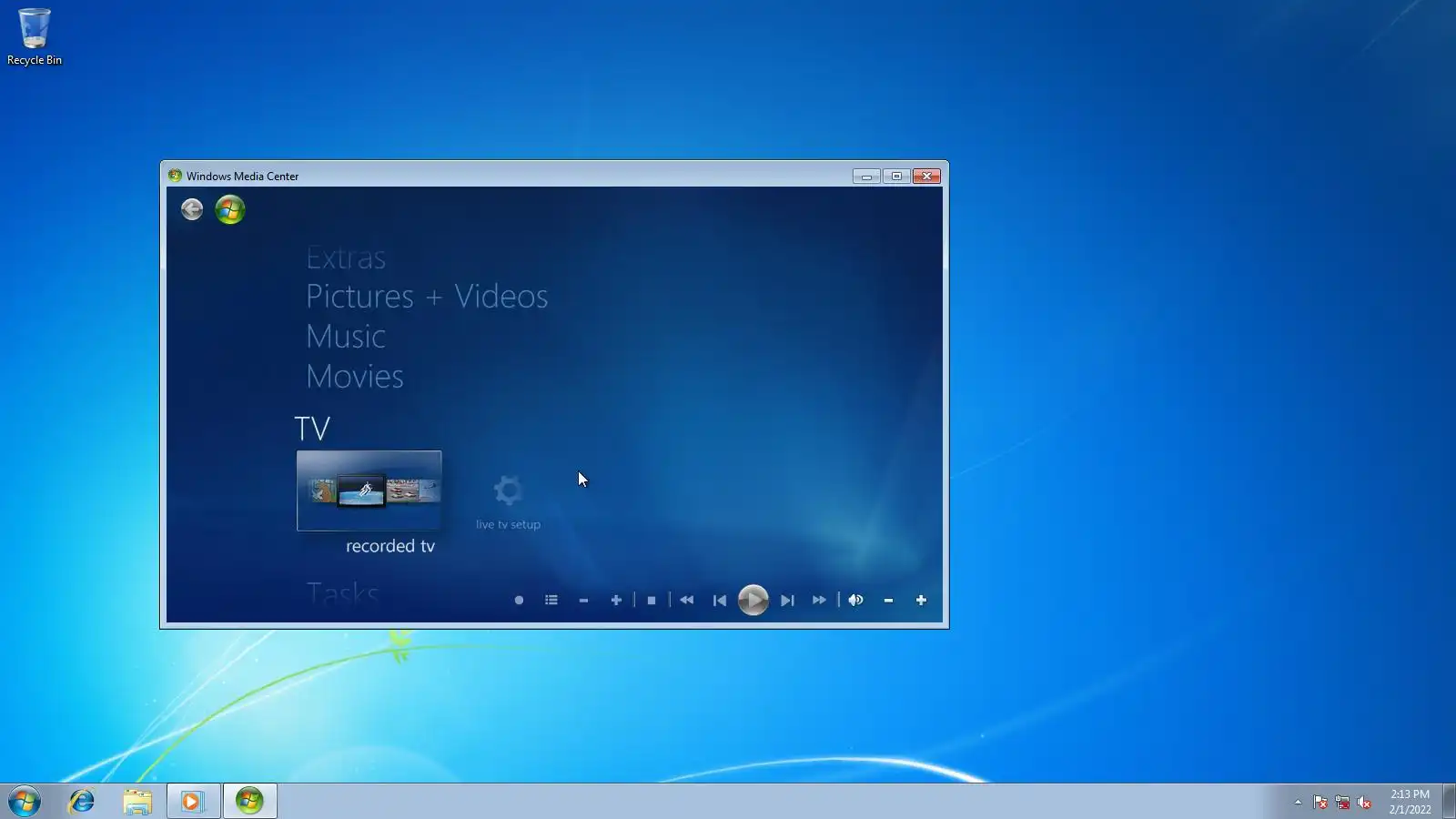
Task: Go back using the Media Center back arrow
Action: click(x=192, y=209)
